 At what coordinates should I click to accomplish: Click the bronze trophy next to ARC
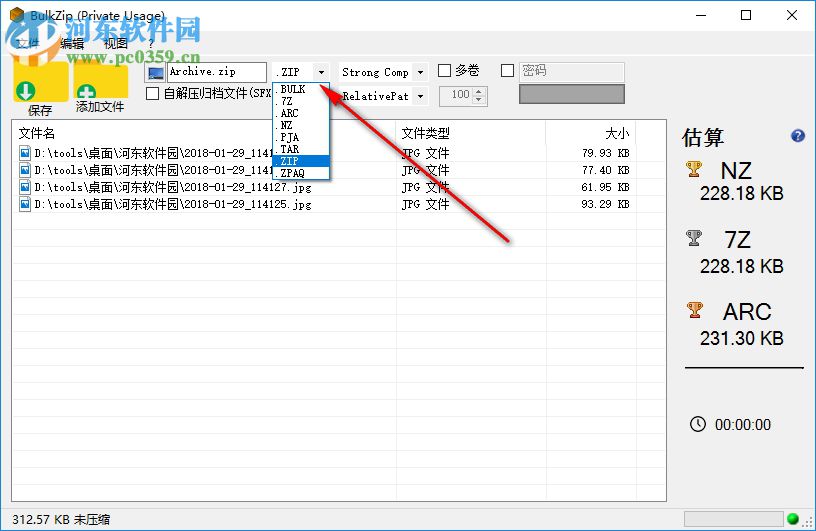[x=694, y=310]
